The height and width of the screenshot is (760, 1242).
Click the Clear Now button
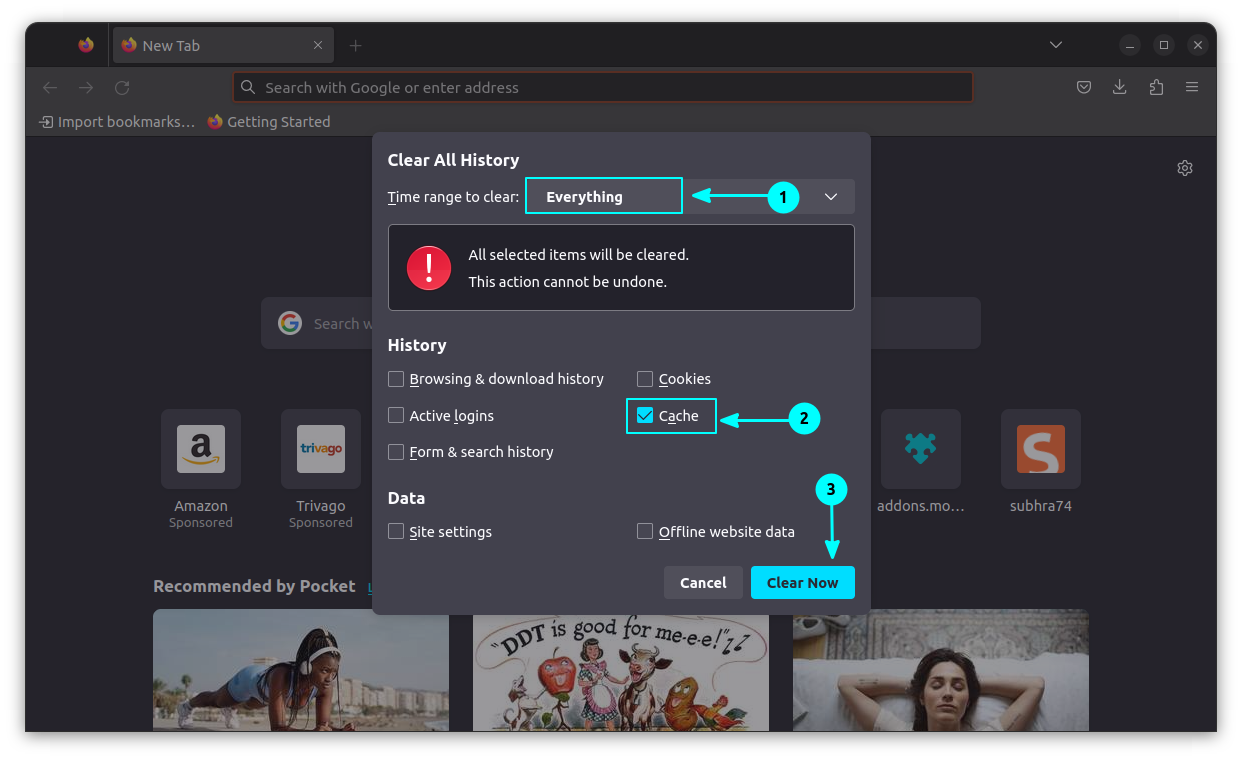click(x=802, y=582)
